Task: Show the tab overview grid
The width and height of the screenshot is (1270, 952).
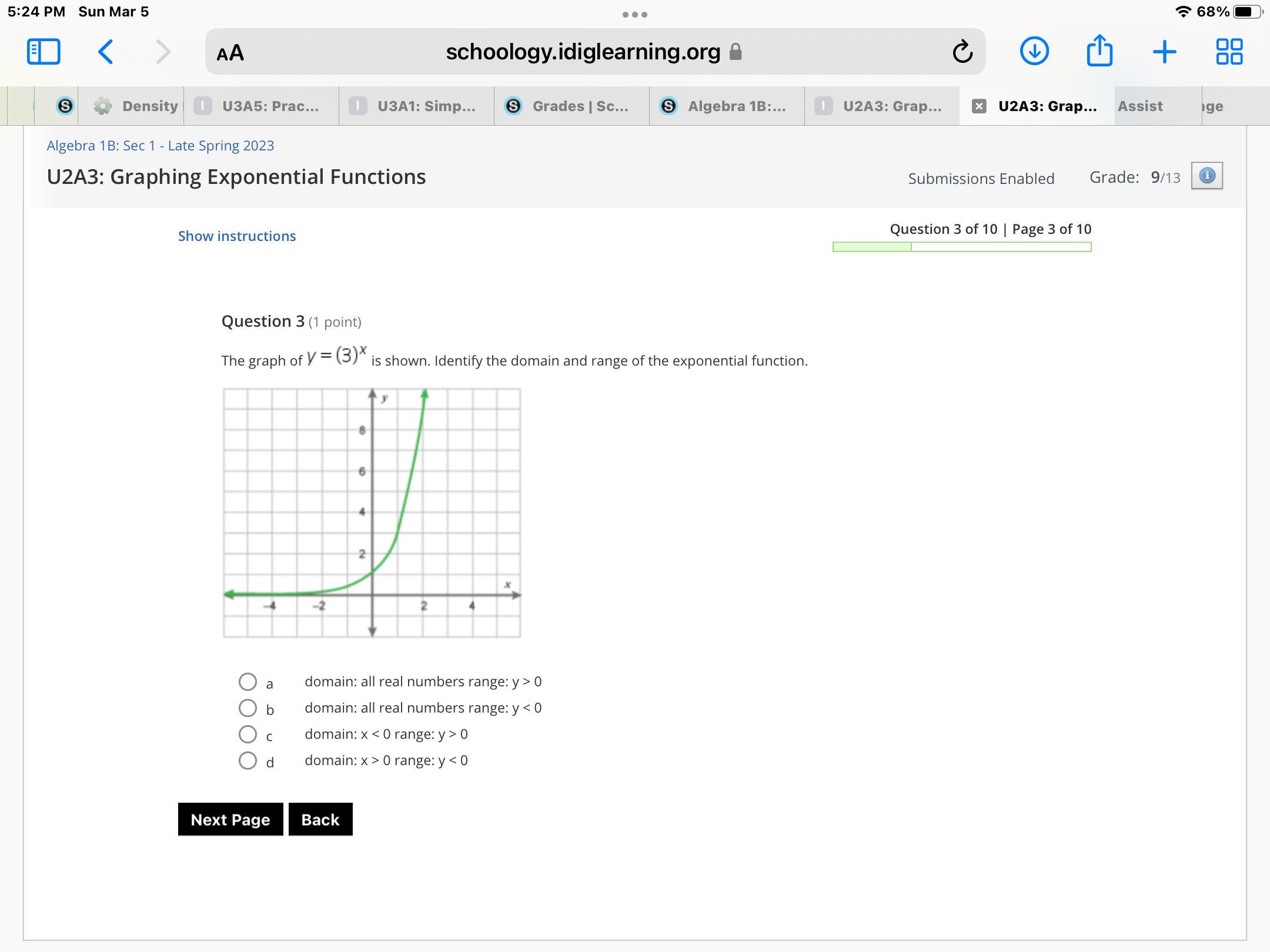Action: tap(1229, 52)
